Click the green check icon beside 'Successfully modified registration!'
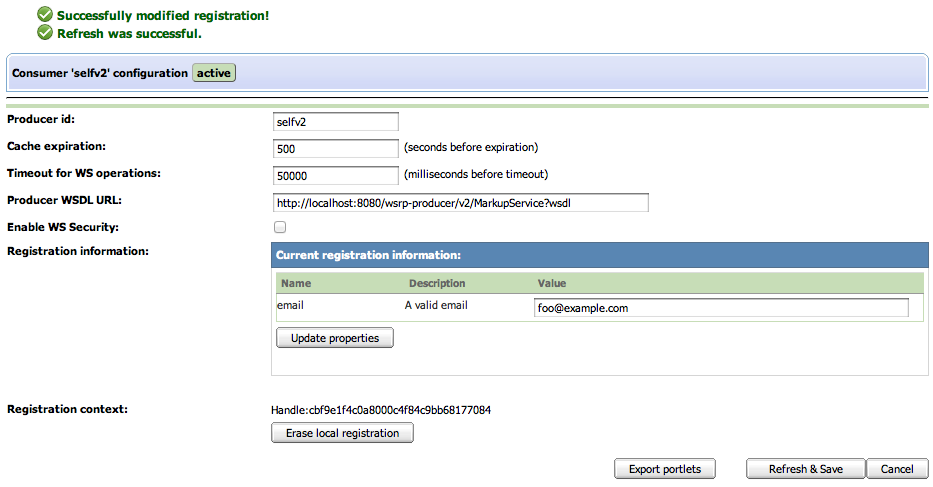Image resolution: width=933 pixels, height=487 pixels. pos(44,16)
